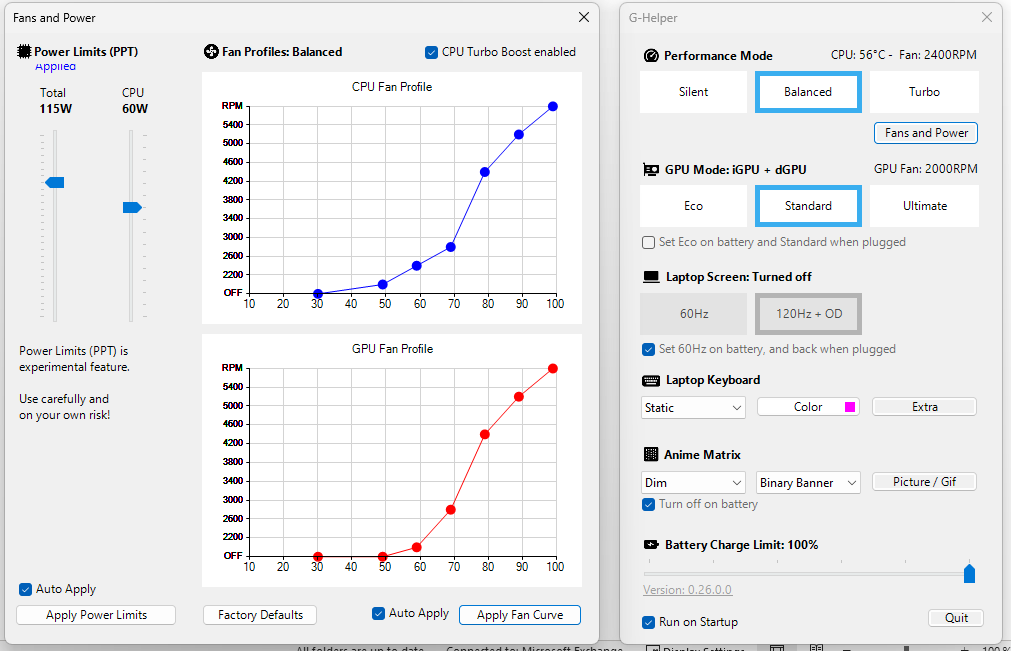This screenshot has width=1011, height=651.
Task: Click the Battery Charge Limit slider handle
Action: [969, 573]
